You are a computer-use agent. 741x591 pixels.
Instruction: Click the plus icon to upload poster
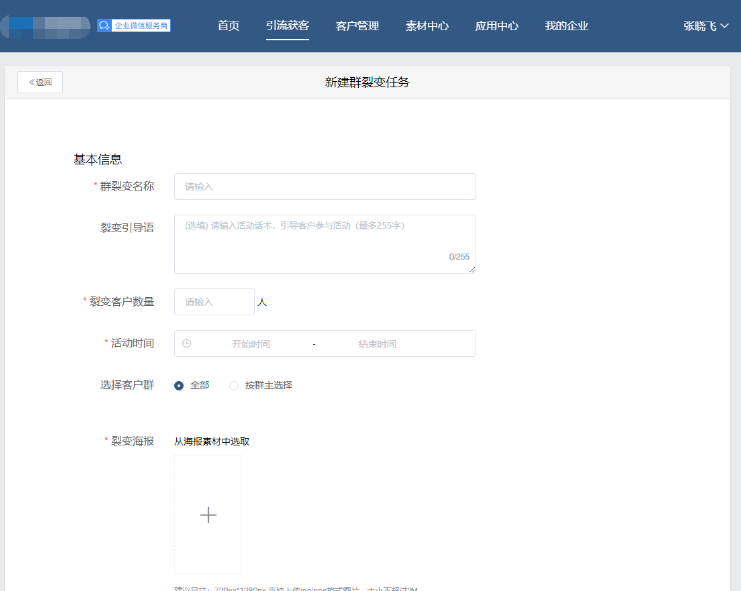click(208, 515)
